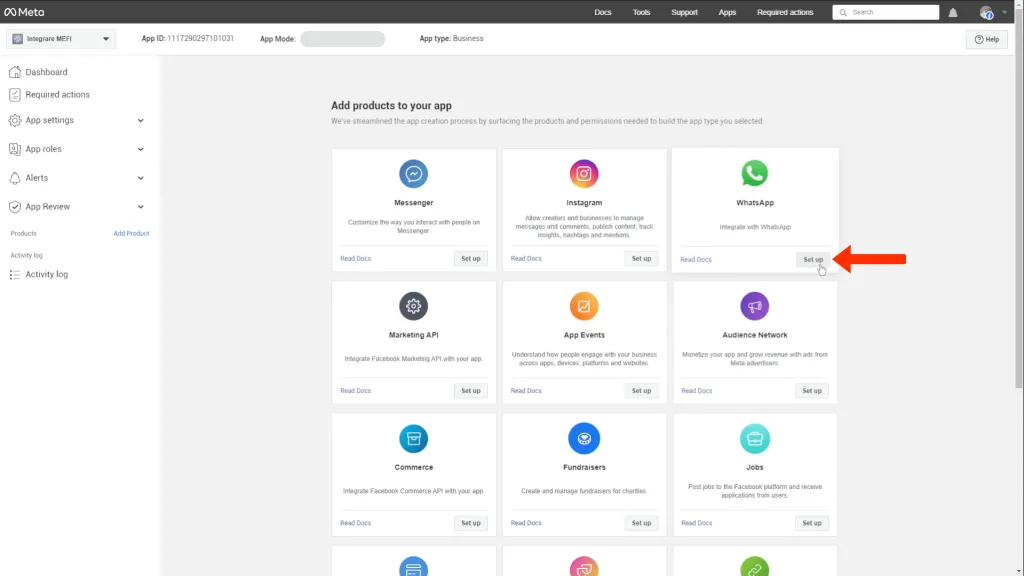Click the App roles sidebar icon
This screenshot has height=576, width=1024.
point(14,149)
